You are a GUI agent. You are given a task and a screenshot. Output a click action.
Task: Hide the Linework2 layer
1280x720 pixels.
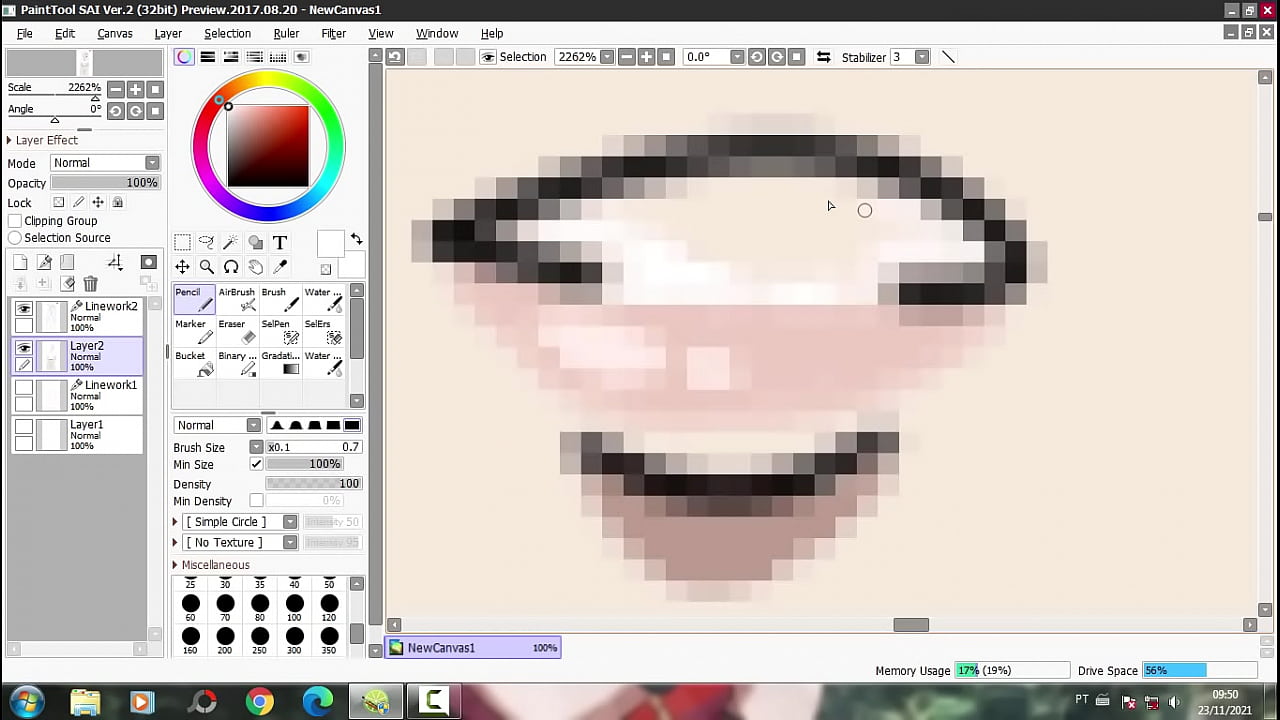click(24, 309)
